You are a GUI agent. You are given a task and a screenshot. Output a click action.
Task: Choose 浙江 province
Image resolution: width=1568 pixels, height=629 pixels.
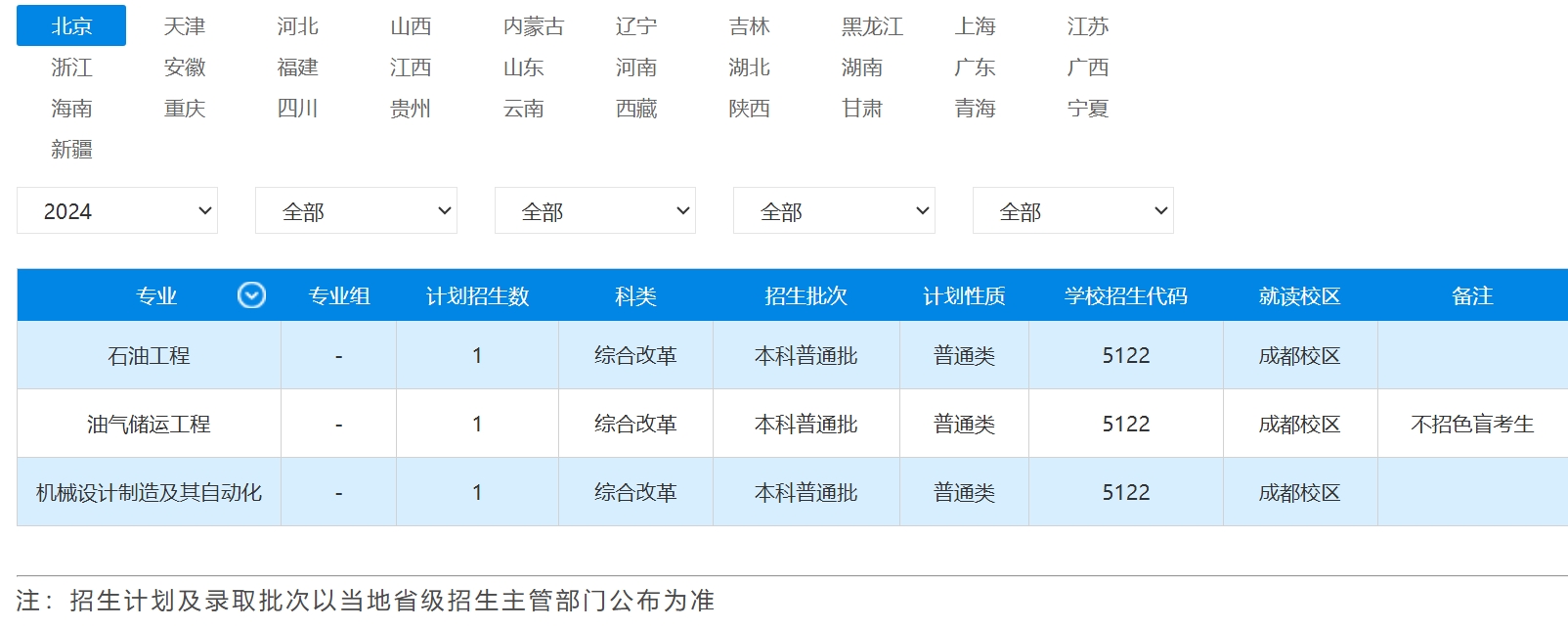[x=71, y=67]
